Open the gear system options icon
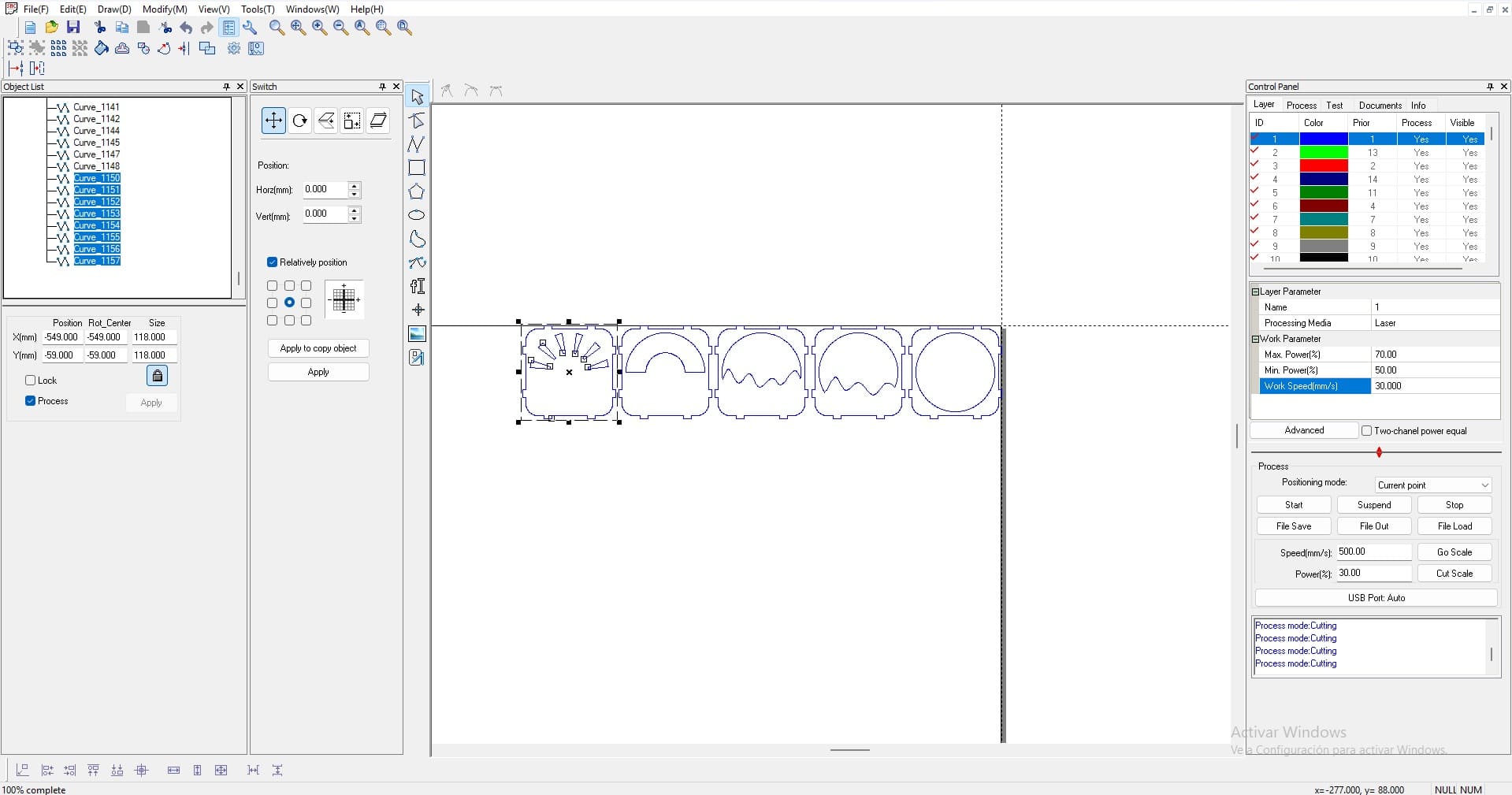 coord(234,49)
